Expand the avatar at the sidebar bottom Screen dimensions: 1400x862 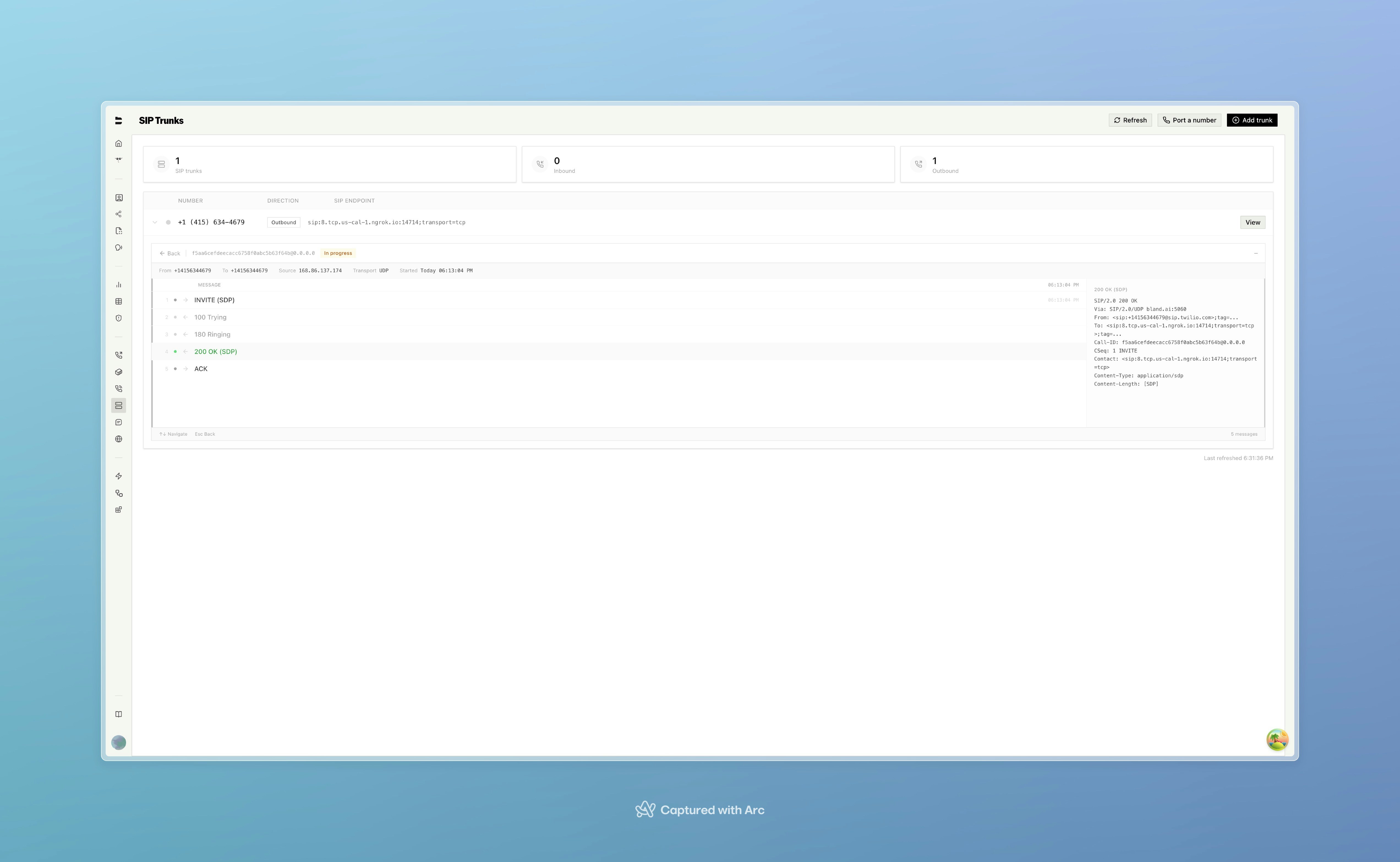118,742
